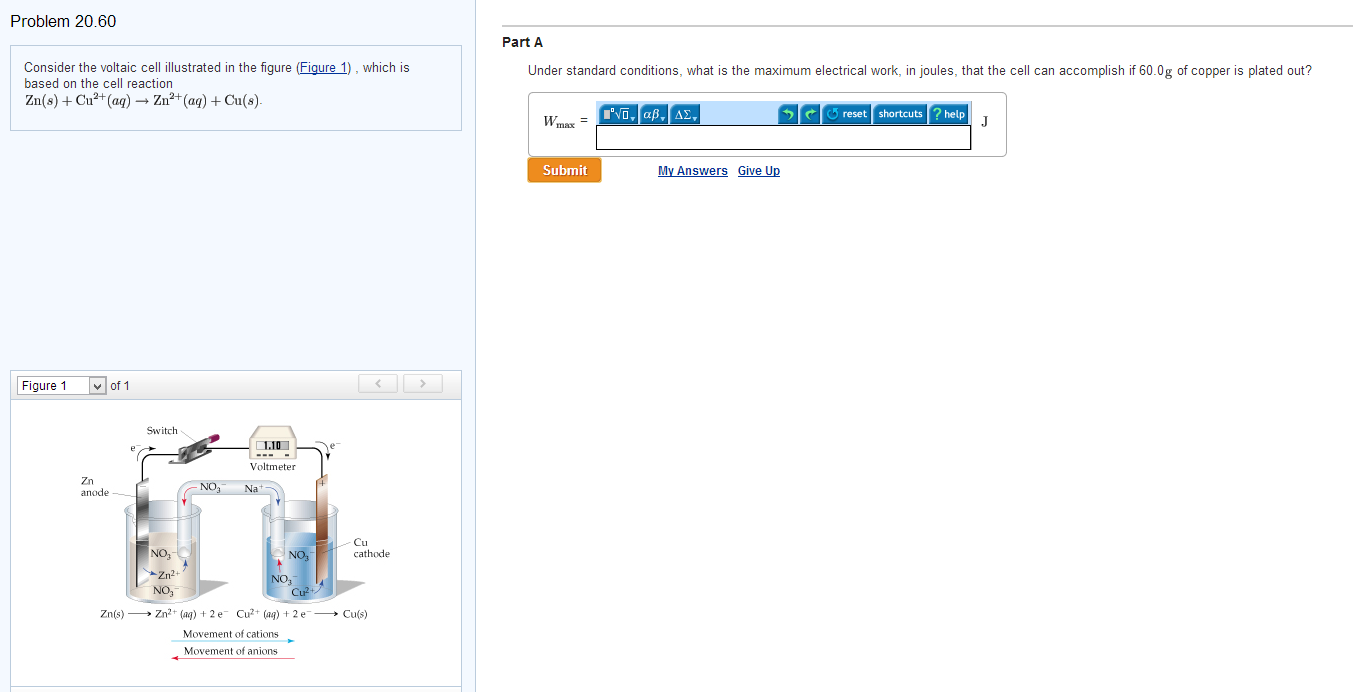Go to the next figure
Image resolution: width=1353 pixels, height=692 pixels.
coord(423,384)
